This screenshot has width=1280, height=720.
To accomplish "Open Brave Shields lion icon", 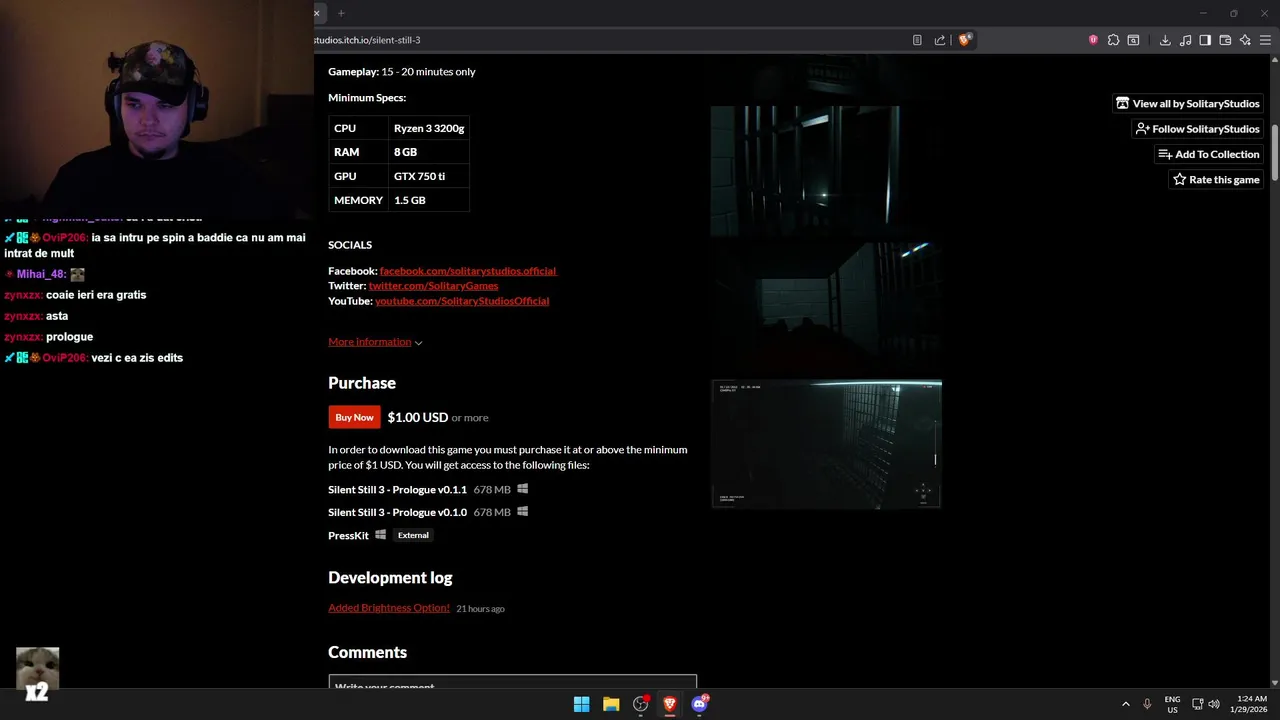I will click(x=965, y=40).
